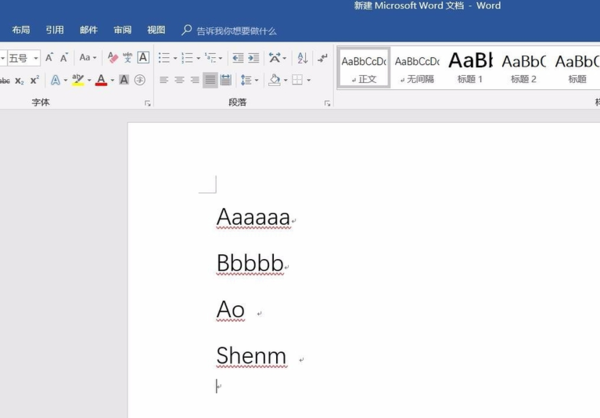Increase paragraph indent
The height and width of the screenshot is (418, 600).
point(253,58)
